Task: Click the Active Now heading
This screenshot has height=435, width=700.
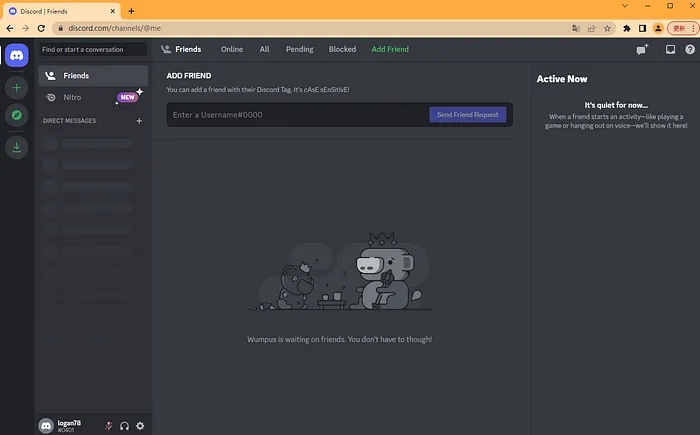Action: [562, 79]
